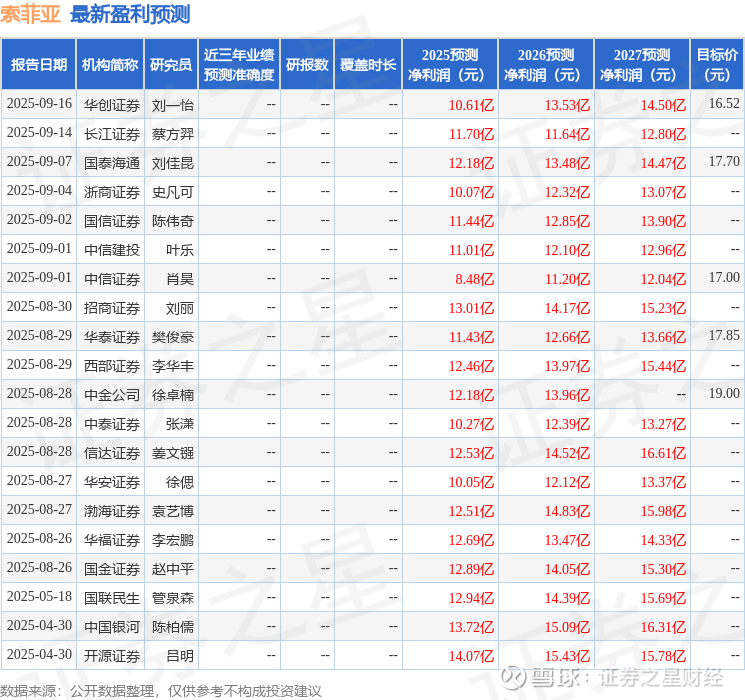Click 国联民生 institution cell
The width and height of the screenshot is (745, 700).
[x=112, y=598]
